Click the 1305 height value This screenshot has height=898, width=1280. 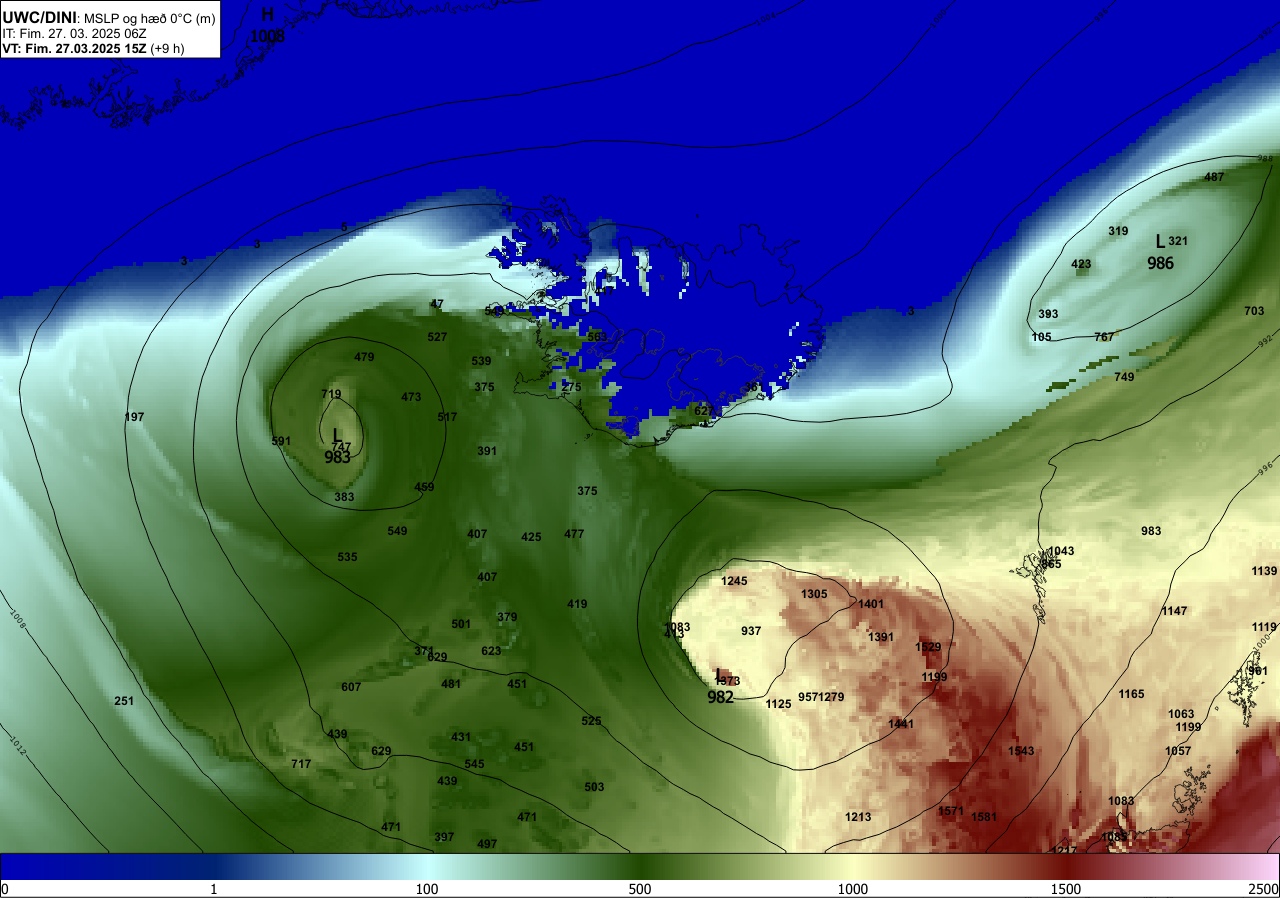coord(814,594)
